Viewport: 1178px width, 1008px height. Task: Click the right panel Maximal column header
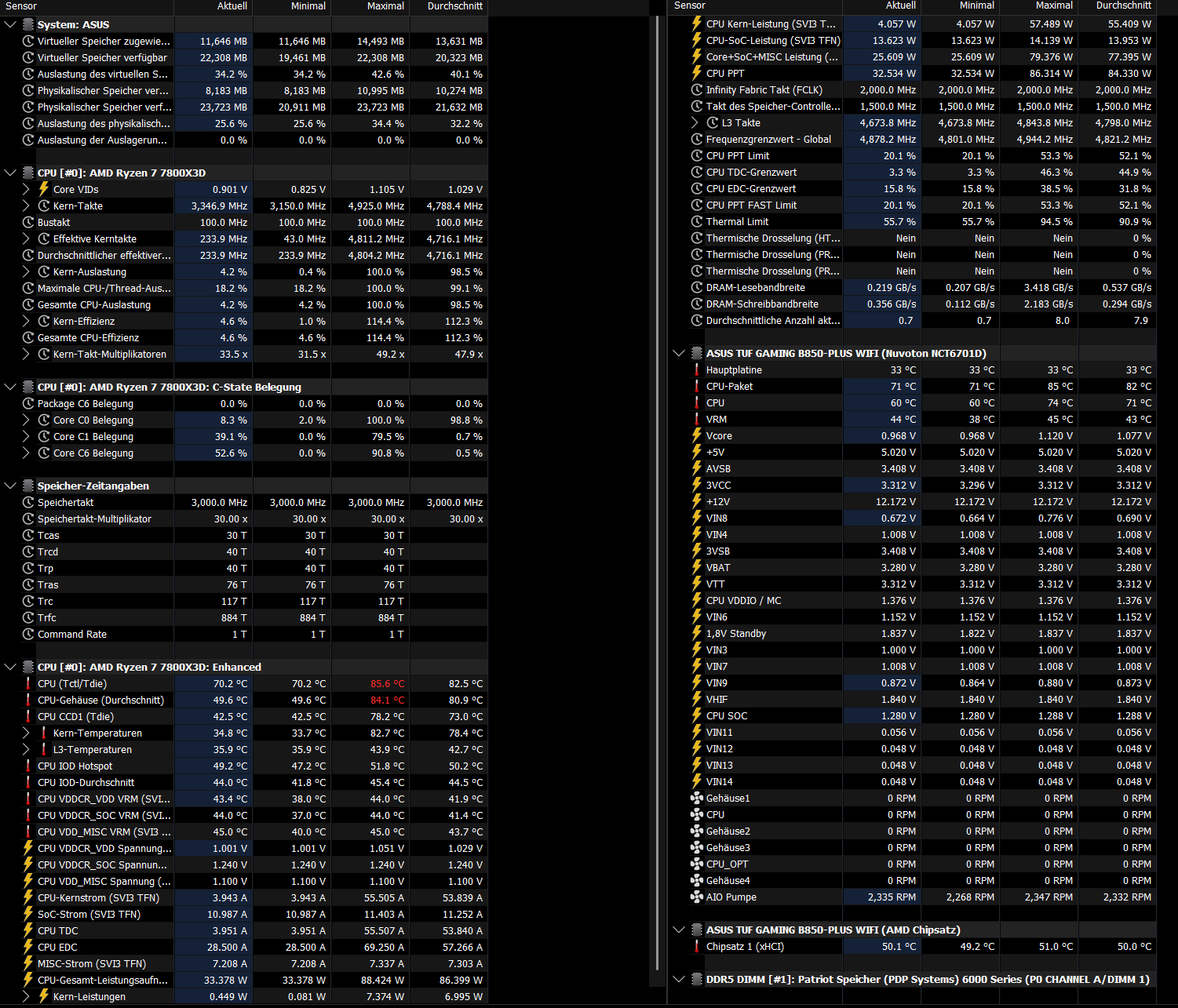[x=1039, y=5]
